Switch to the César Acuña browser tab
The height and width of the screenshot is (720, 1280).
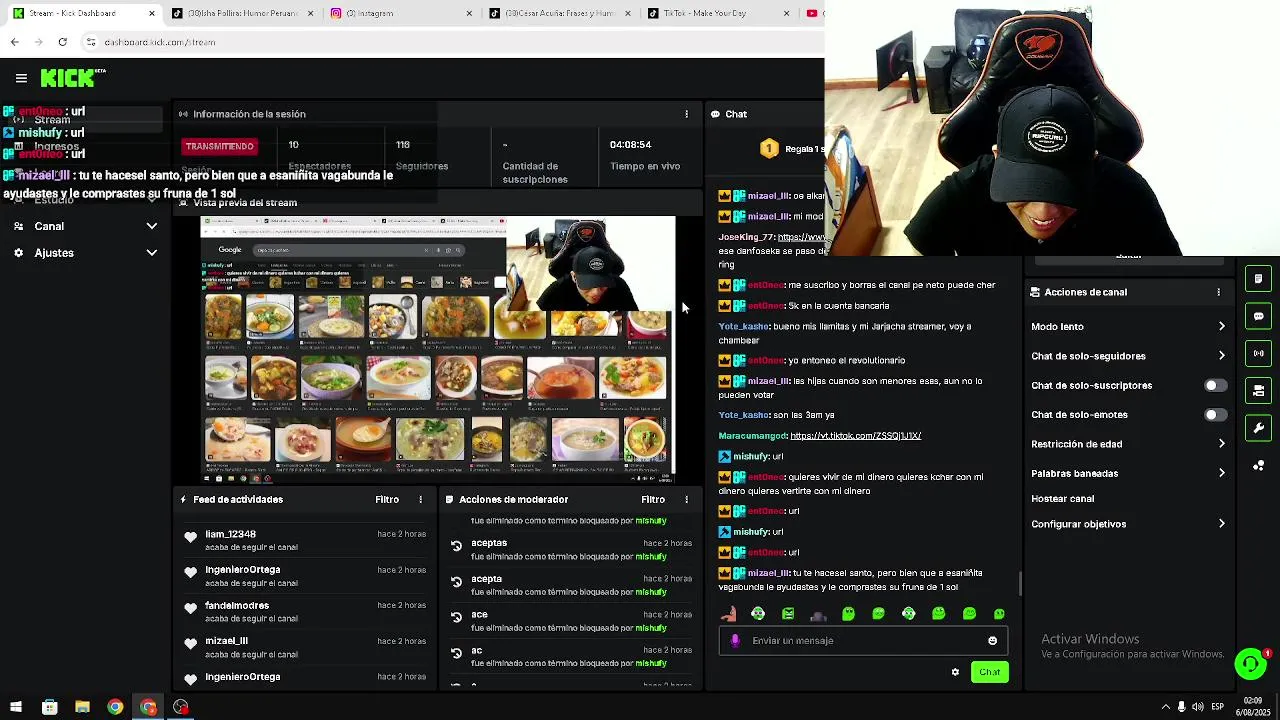click(x=560, y=13)
